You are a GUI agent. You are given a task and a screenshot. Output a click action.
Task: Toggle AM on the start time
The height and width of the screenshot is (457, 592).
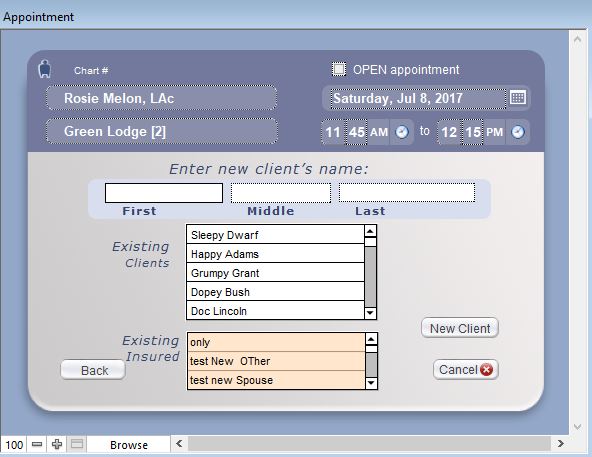click(x=379, y=132)
